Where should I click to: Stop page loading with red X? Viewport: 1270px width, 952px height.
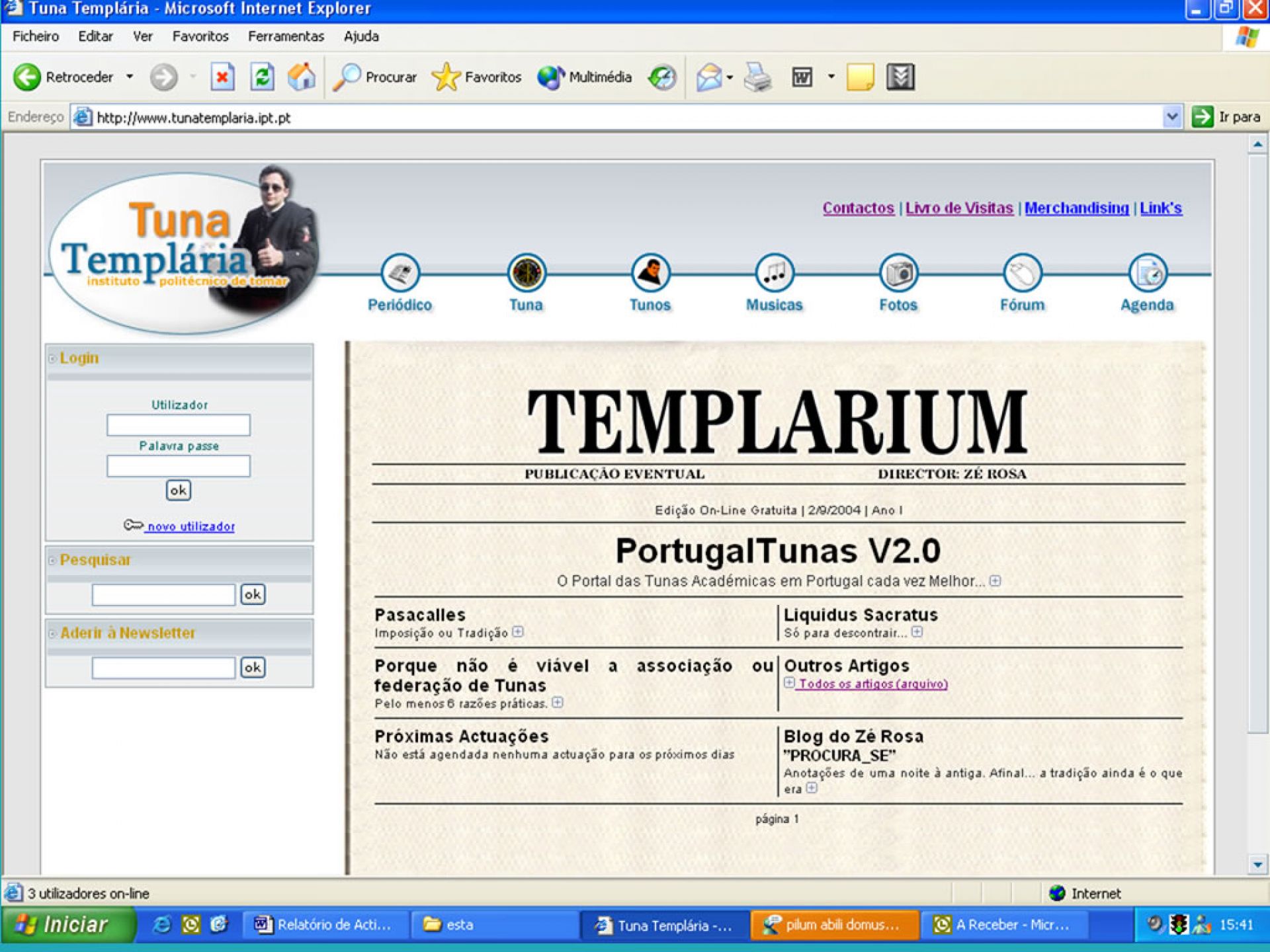[222, 77]
